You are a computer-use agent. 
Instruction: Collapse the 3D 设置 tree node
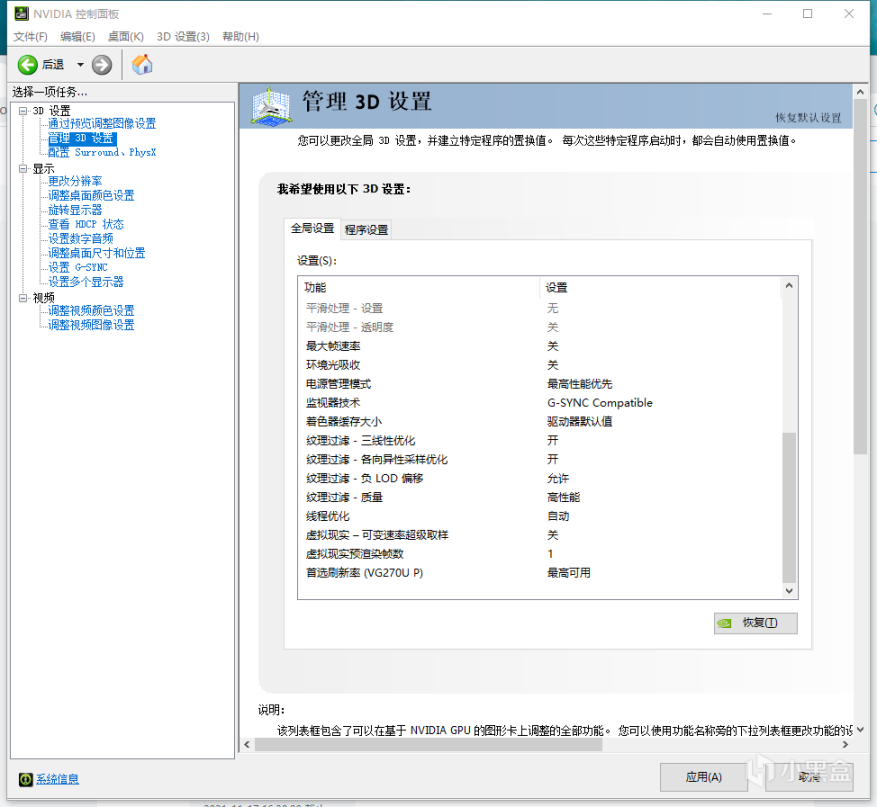tap(23, 111)
